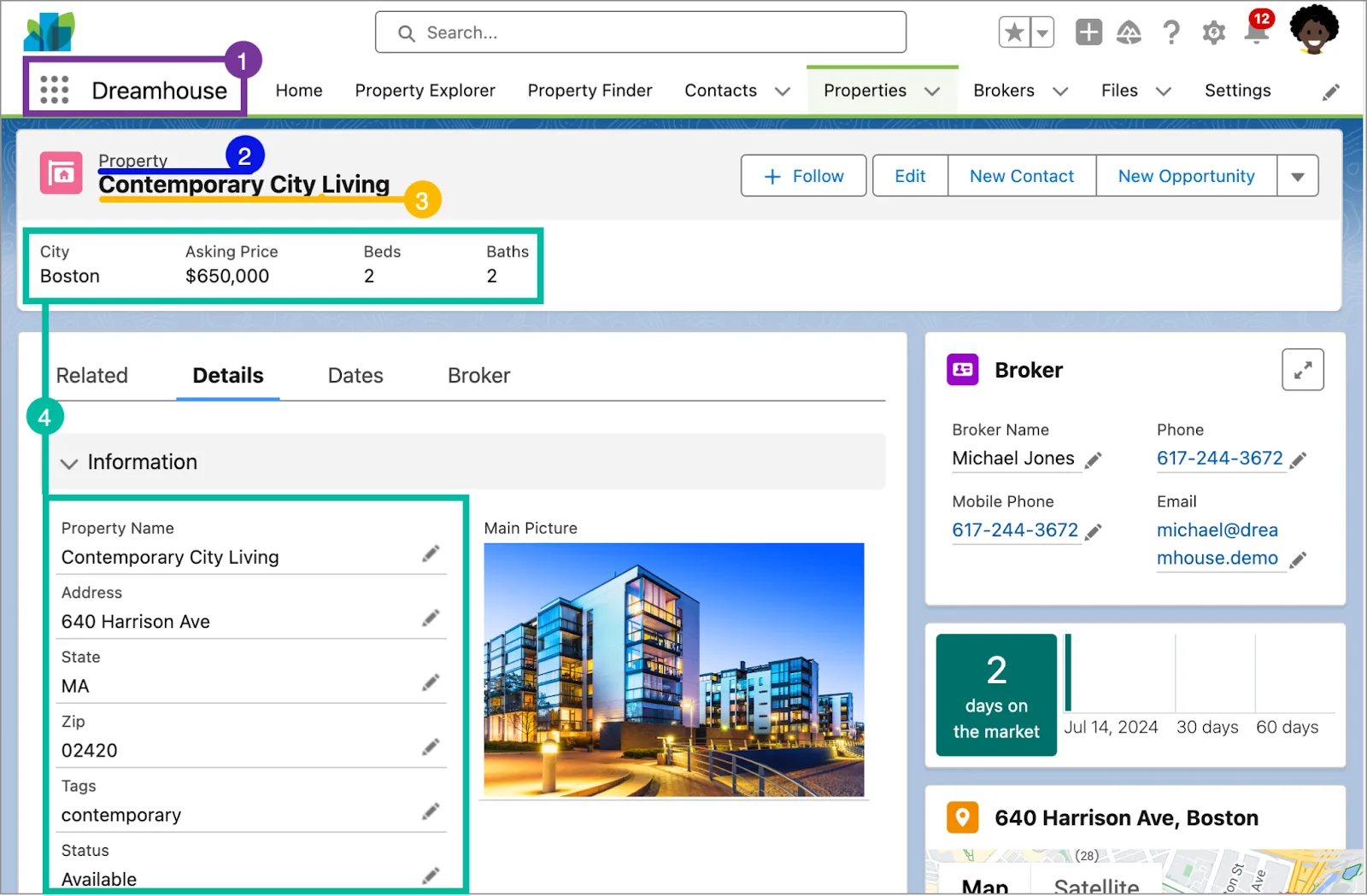Click in the global Search field
Image resolution: width=1367 pixels, height=896 pixels.
(641, 32)
